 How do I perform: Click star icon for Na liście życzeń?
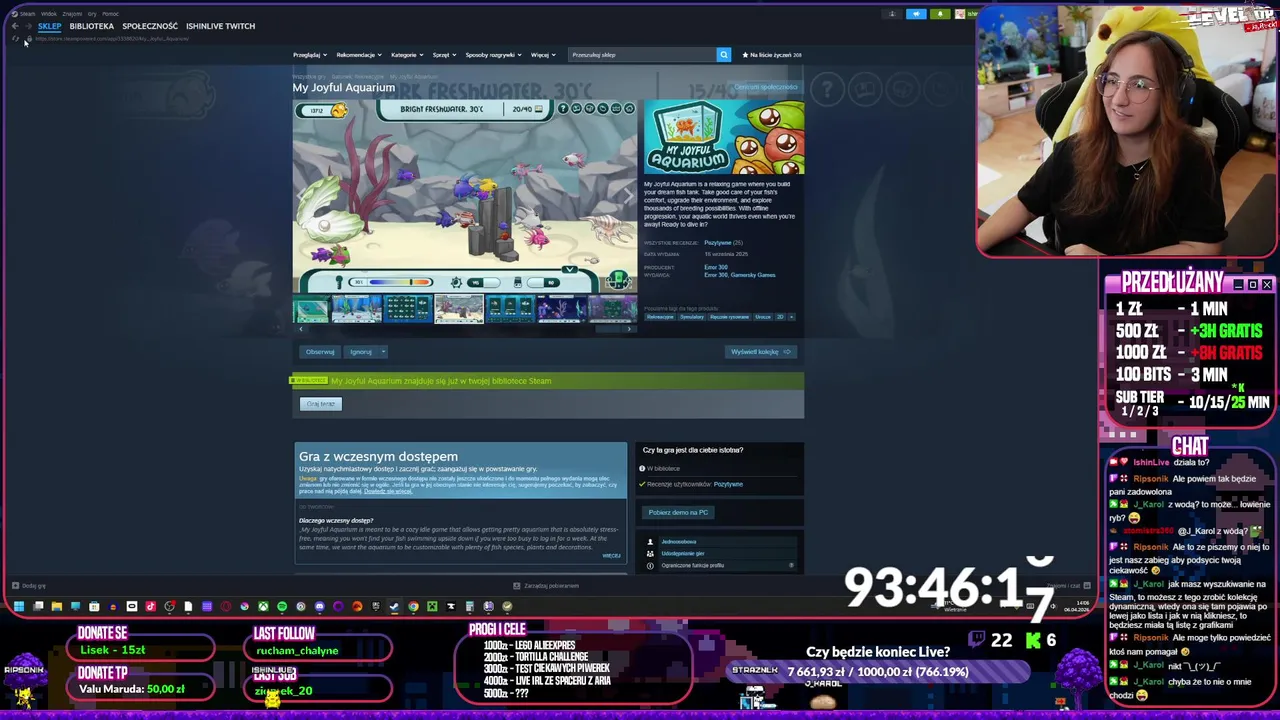(745, 55)
